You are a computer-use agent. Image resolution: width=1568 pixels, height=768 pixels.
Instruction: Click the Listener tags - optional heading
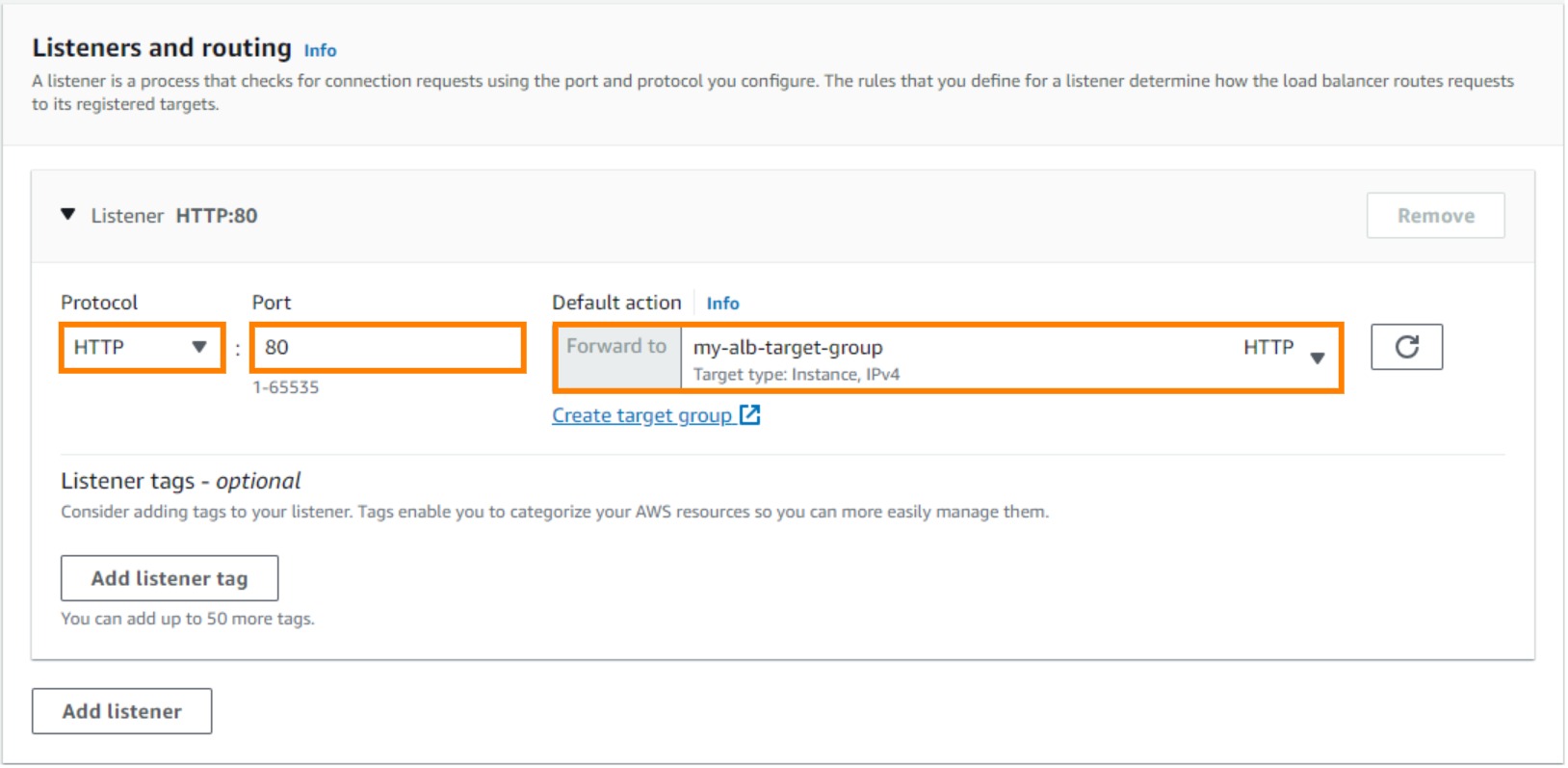coord(181,481)
